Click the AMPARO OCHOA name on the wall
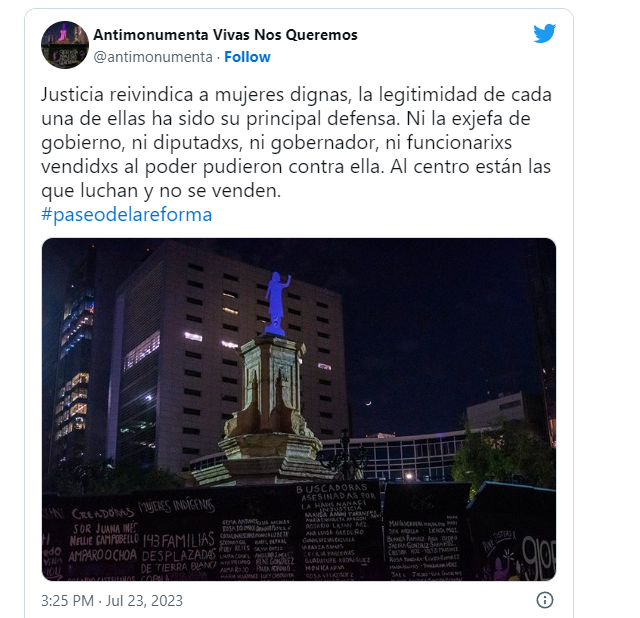The height and width of the screenshot is (618, 640). click(x=102, y=555)
